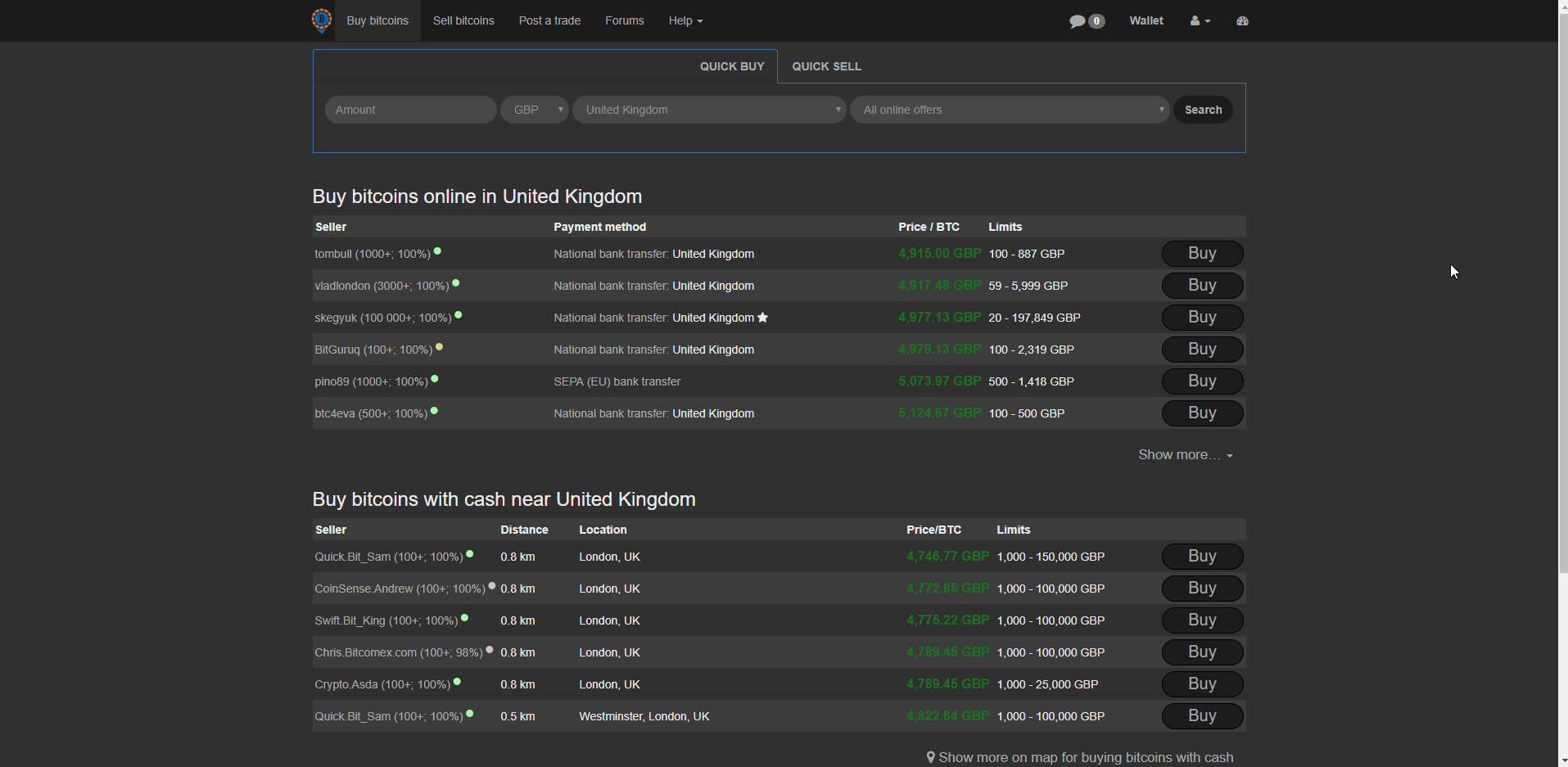Open the user account menu icon

click(1200, 20)
